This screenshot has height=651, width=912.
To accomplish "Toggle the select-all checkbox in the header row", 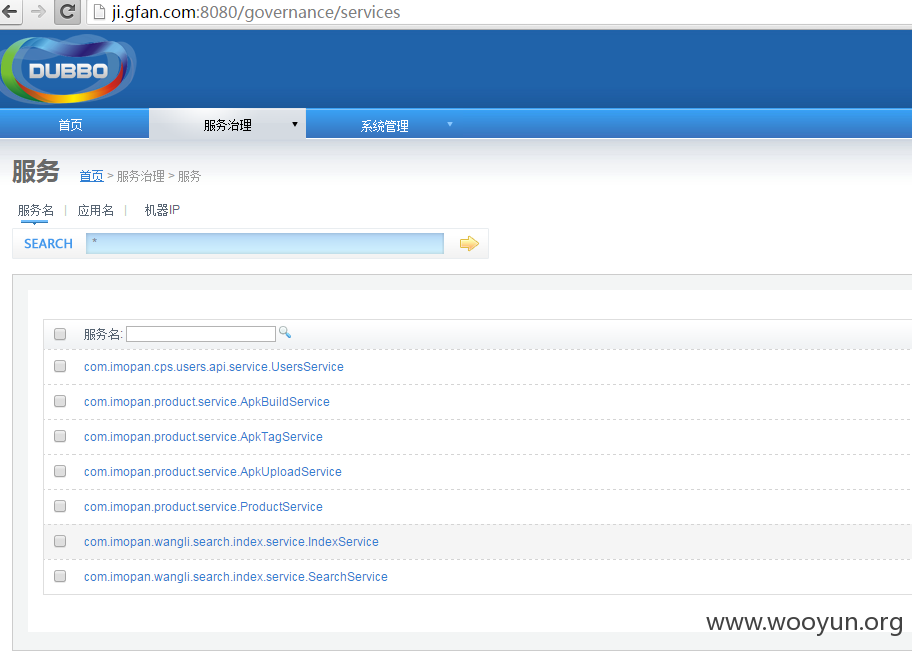I will (x=60, y=334).
